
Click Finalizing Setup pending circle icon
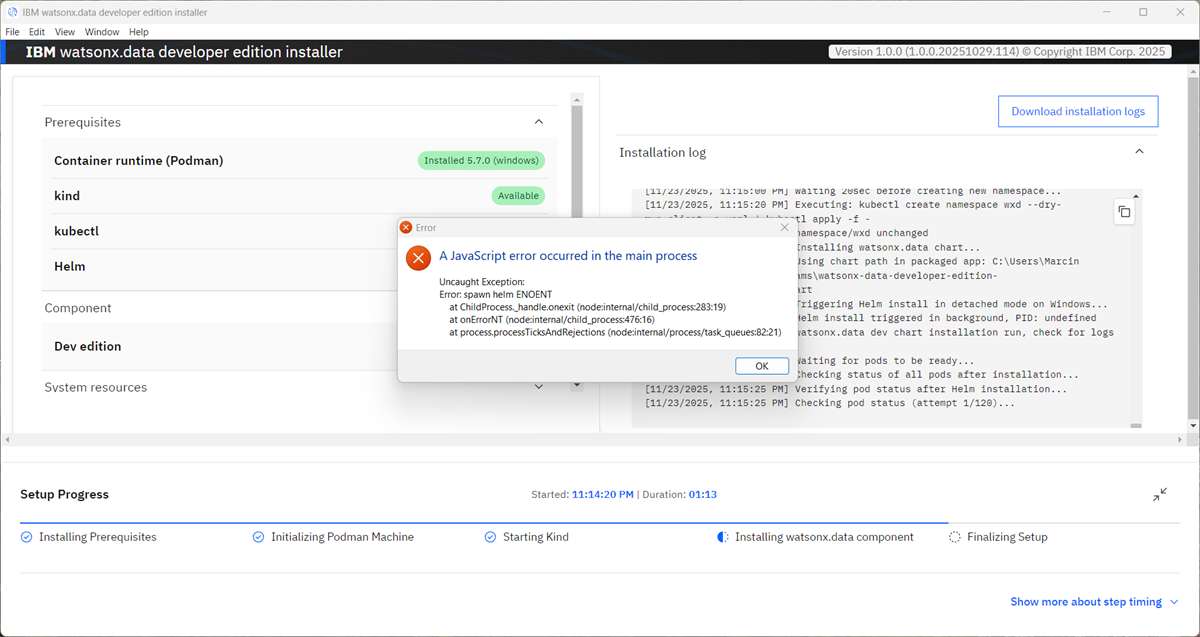pyautogui.click(x=955, y=537)
